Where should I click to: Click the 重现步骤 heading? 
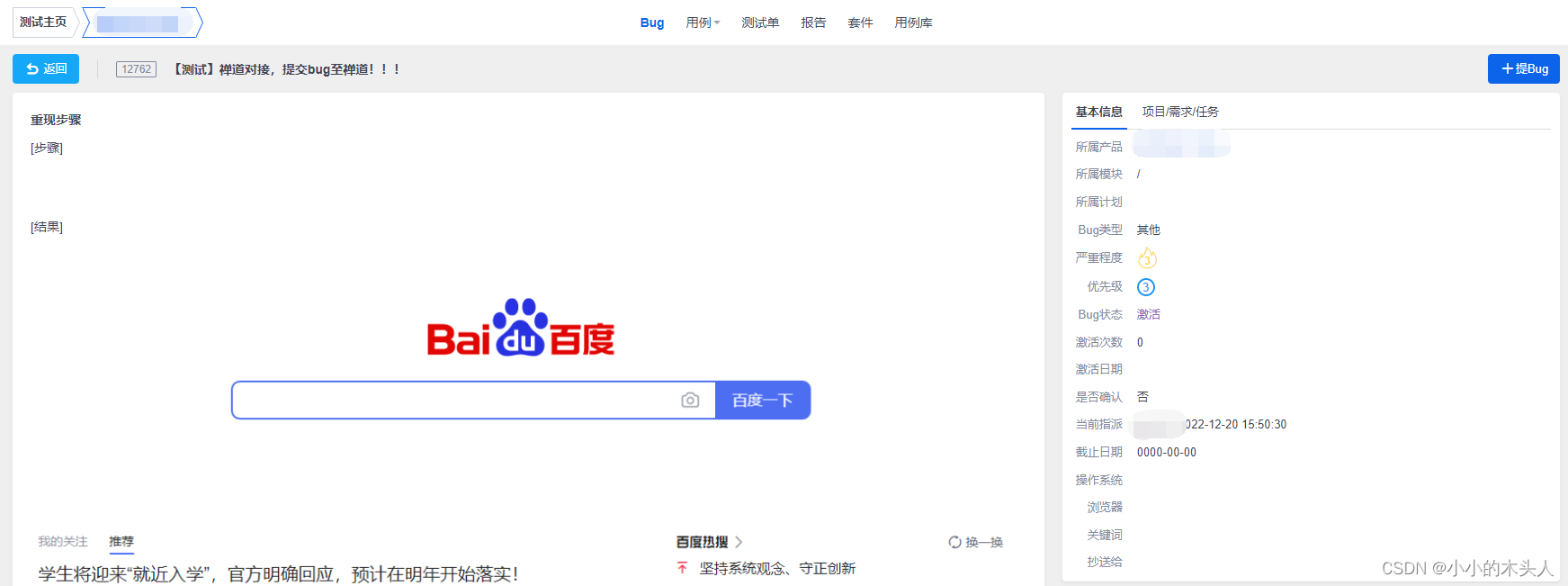point(56,120)
